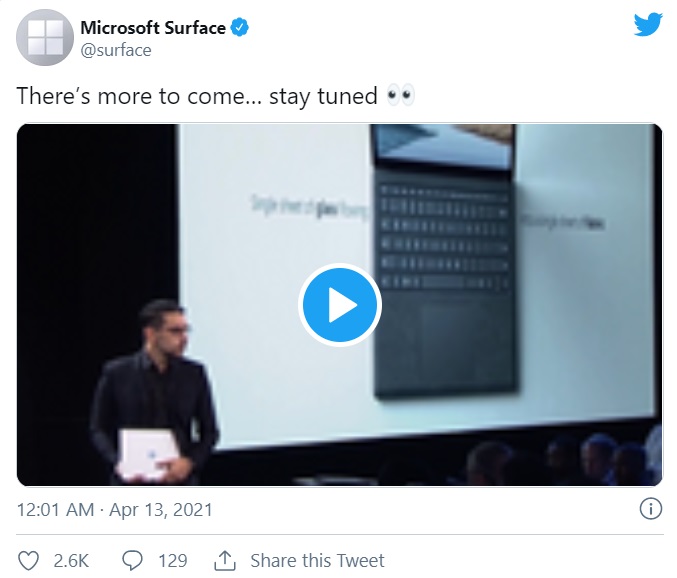The image size is (677, 578).
Task: Click the 129 replies count
Action: coord(172,561)
